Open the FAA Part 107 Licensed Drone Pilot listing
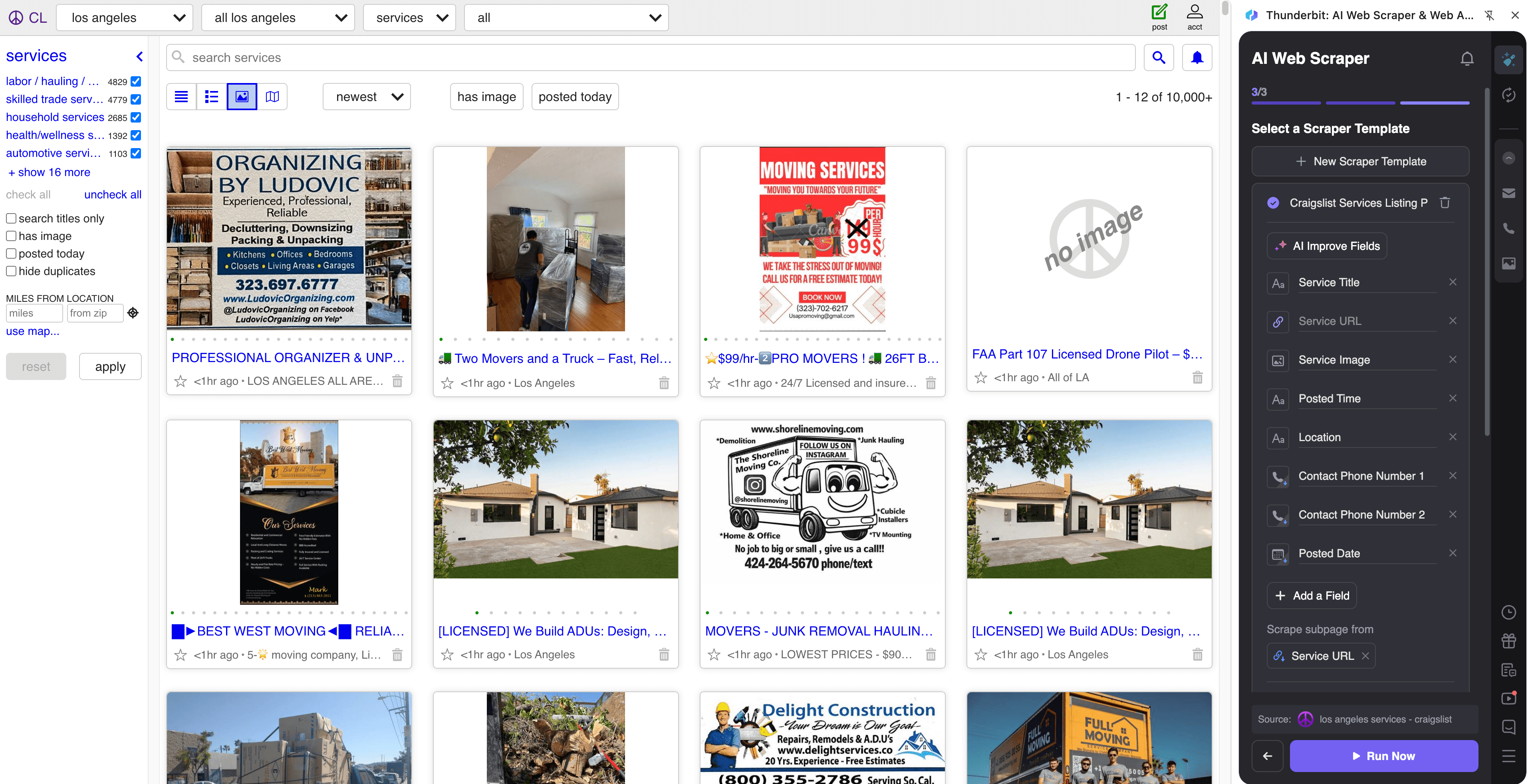Screen dimensions: 1532x784 1087,354
